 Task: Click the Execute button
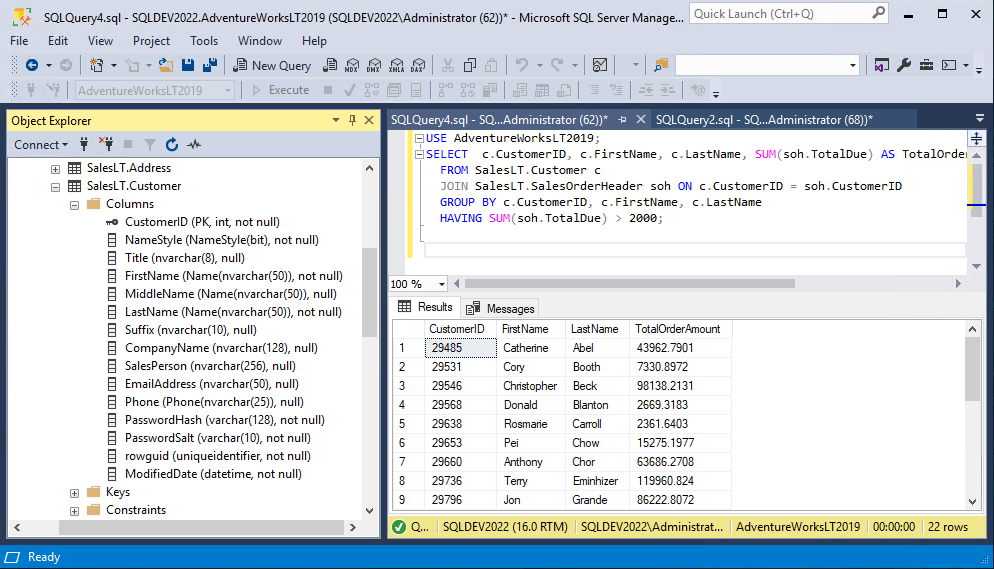[281, 90]
